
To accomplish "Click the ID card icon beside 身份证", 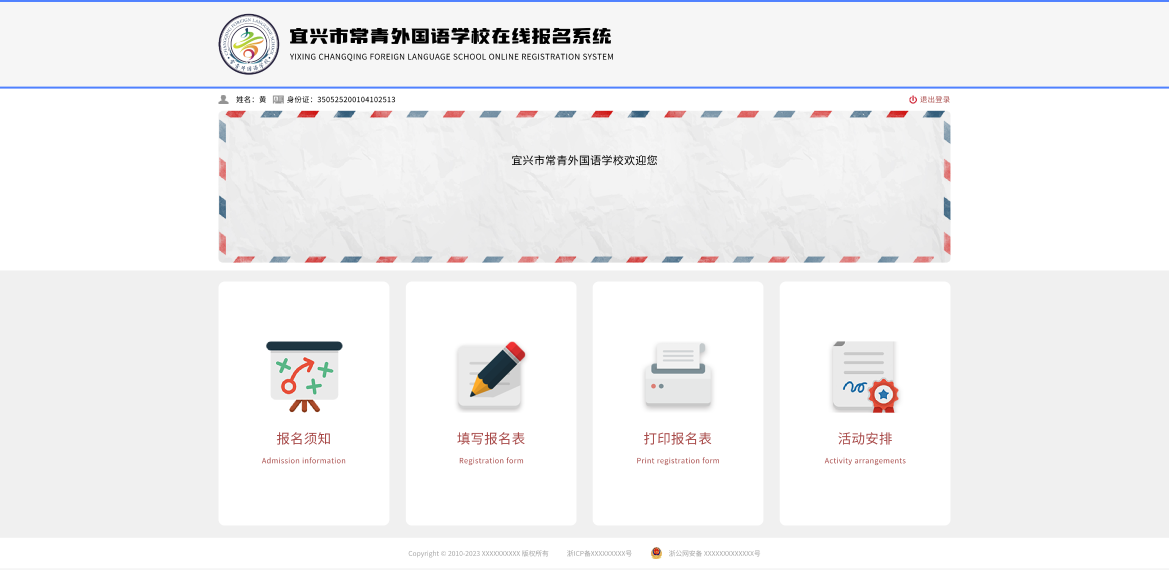I will [x=278, y=99].
